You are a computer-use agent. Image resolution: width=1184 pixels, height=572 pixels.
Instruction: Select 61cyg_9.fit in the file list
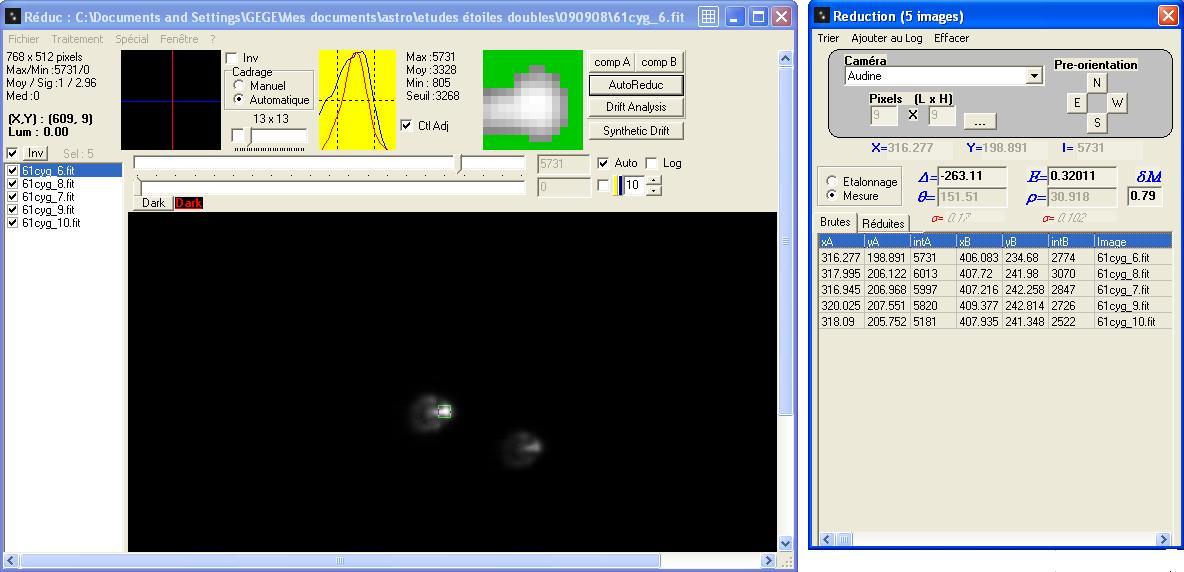(48, 210)
